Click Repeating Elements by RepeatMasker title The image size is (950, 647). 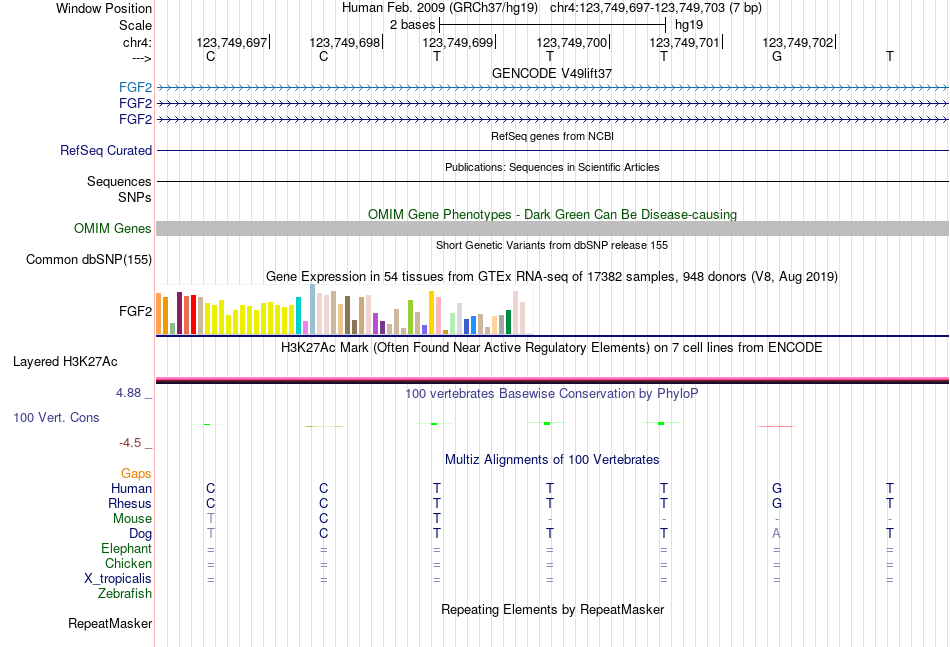[552, 609]
